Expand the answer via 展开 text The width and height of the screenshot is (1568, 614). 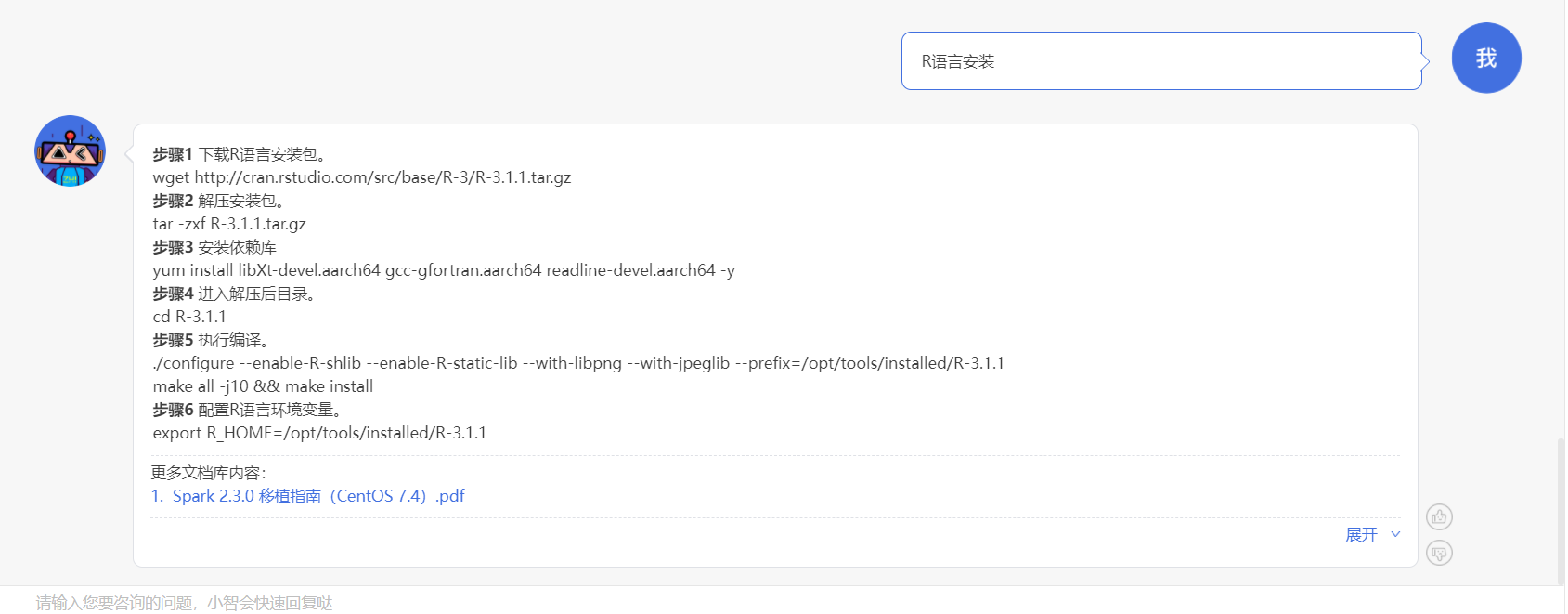click(x=1361, y=534)
